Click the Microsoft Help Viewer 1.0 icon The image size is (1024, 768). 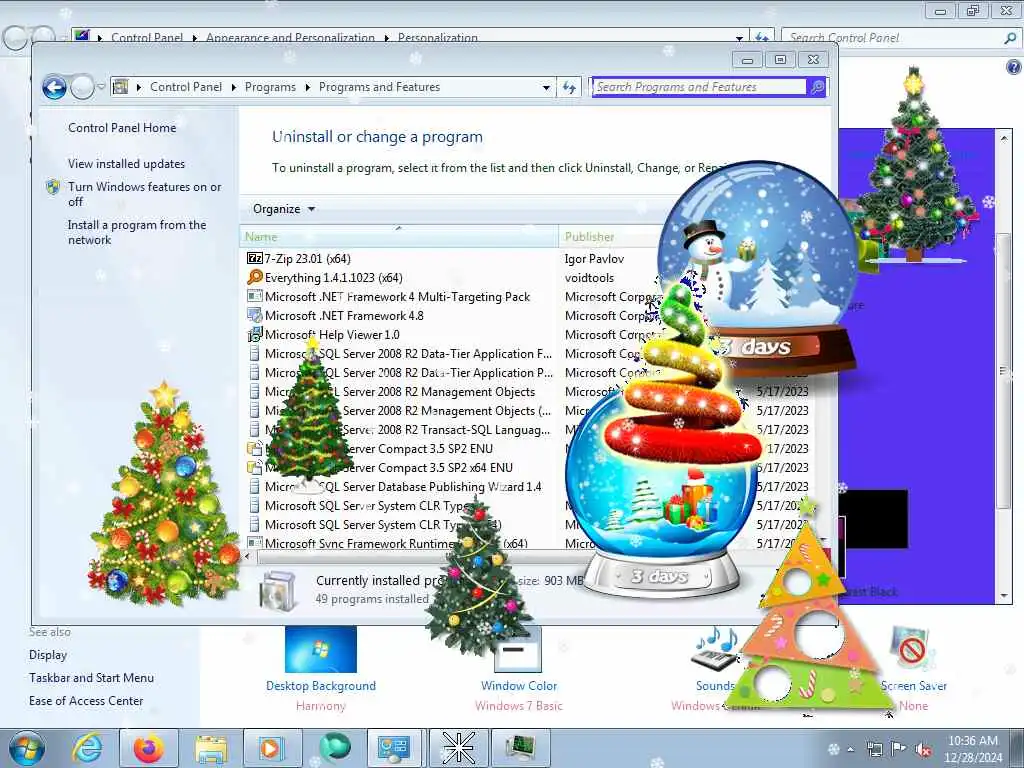[254, 334]
